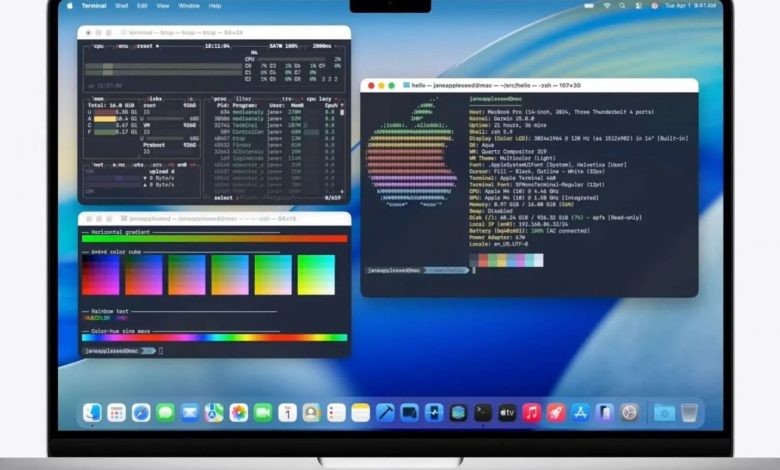This screenshot has width=780, height=470.
Task: Open Messages app in Dock
Action: click(x=165, y=412)
